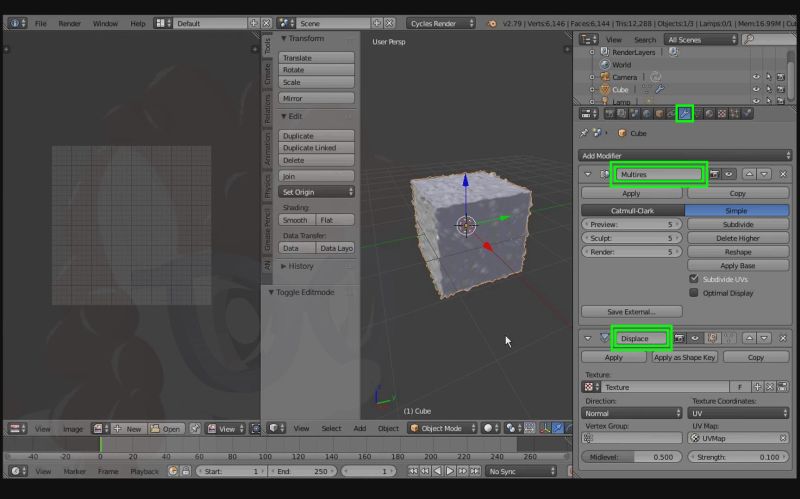
Task: Click the outliner search field
Action: pos(768,40)
